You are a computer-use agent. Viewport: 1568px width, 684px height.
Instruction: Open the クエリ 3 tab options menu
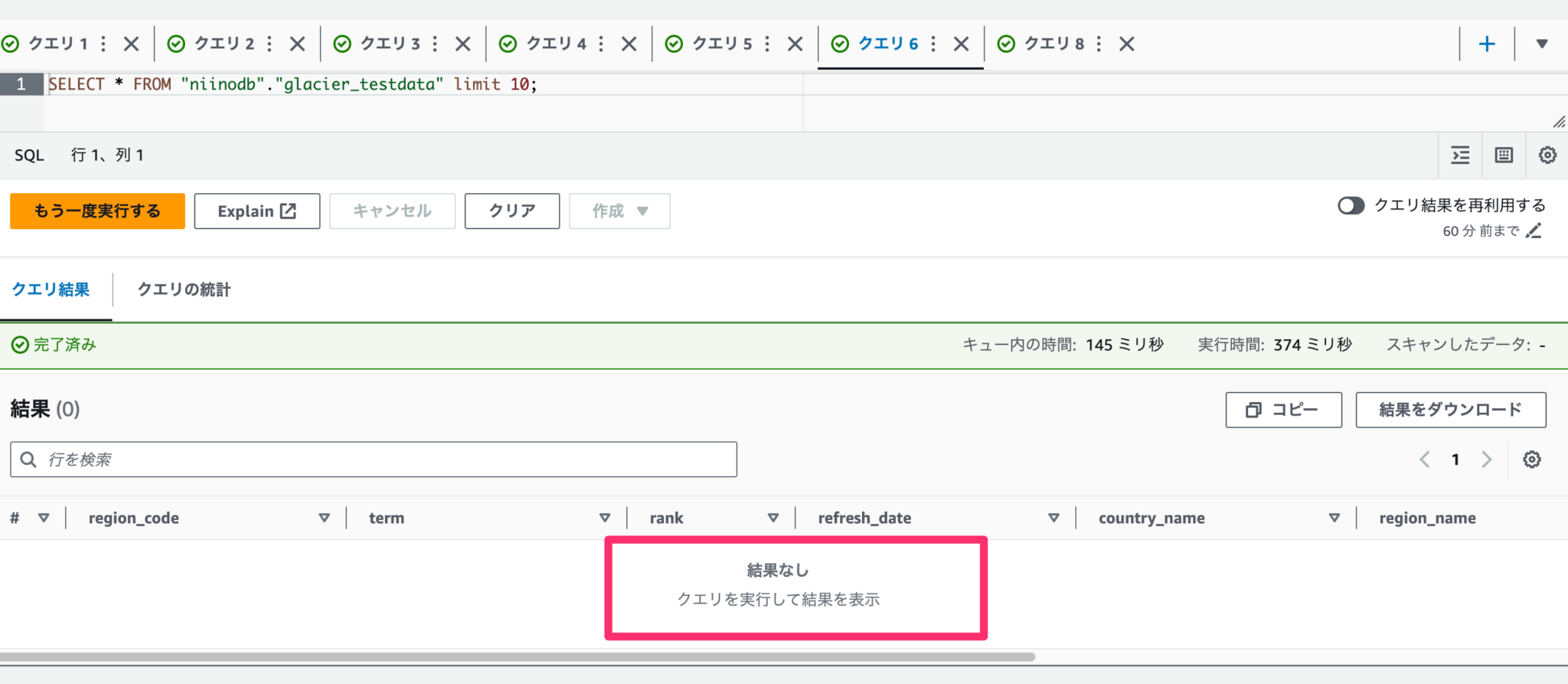coord(435,44)
